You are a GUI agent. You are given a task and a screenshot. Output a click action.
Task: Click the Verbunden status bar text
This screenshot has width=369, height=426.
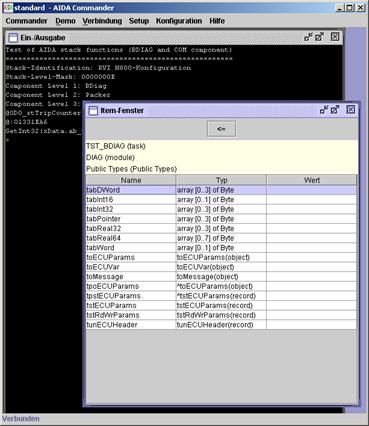pos(21,419)
